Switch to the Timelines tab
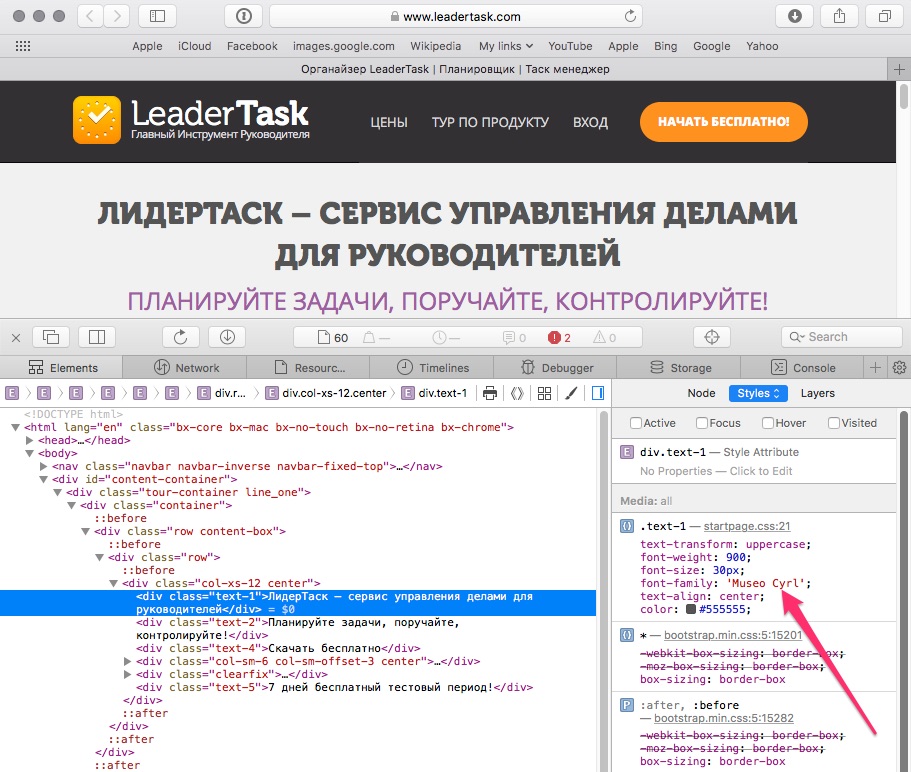This screenshot has width=911, height=772. (432, 368)
